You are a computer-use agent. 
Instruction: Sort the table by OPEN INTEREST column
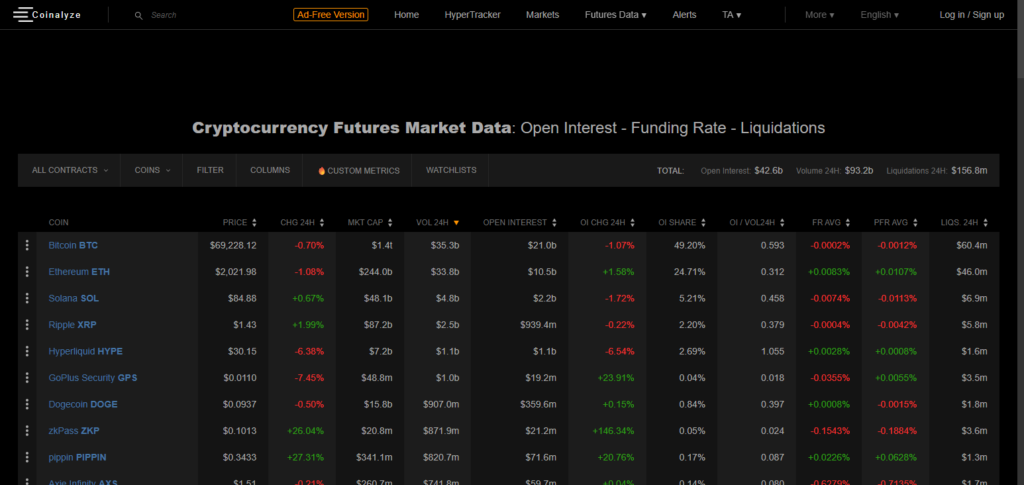pyautogui.click(x=520, y=222)
